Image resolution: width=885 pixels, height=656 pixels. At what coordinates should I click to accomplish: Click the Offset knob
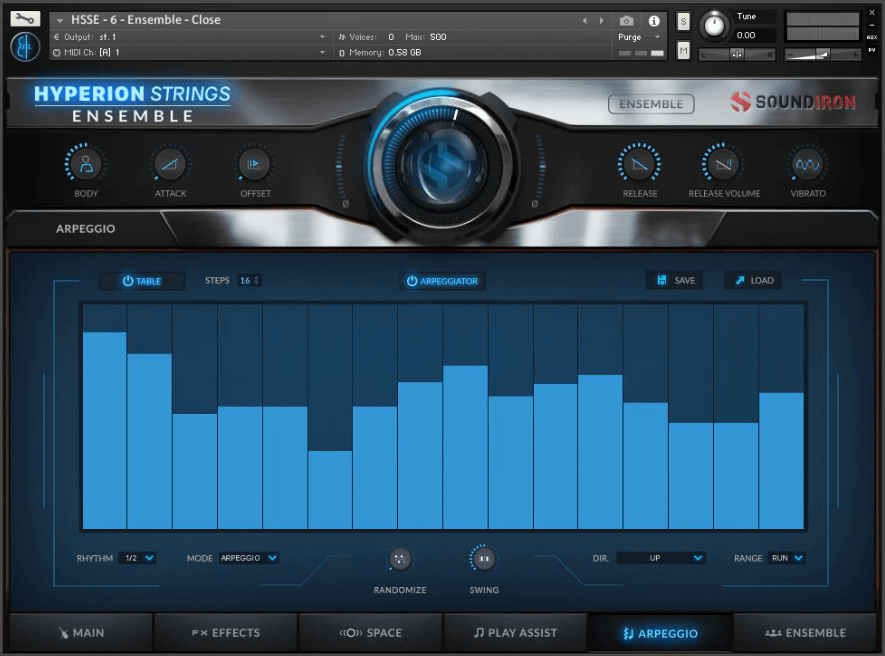254,164
